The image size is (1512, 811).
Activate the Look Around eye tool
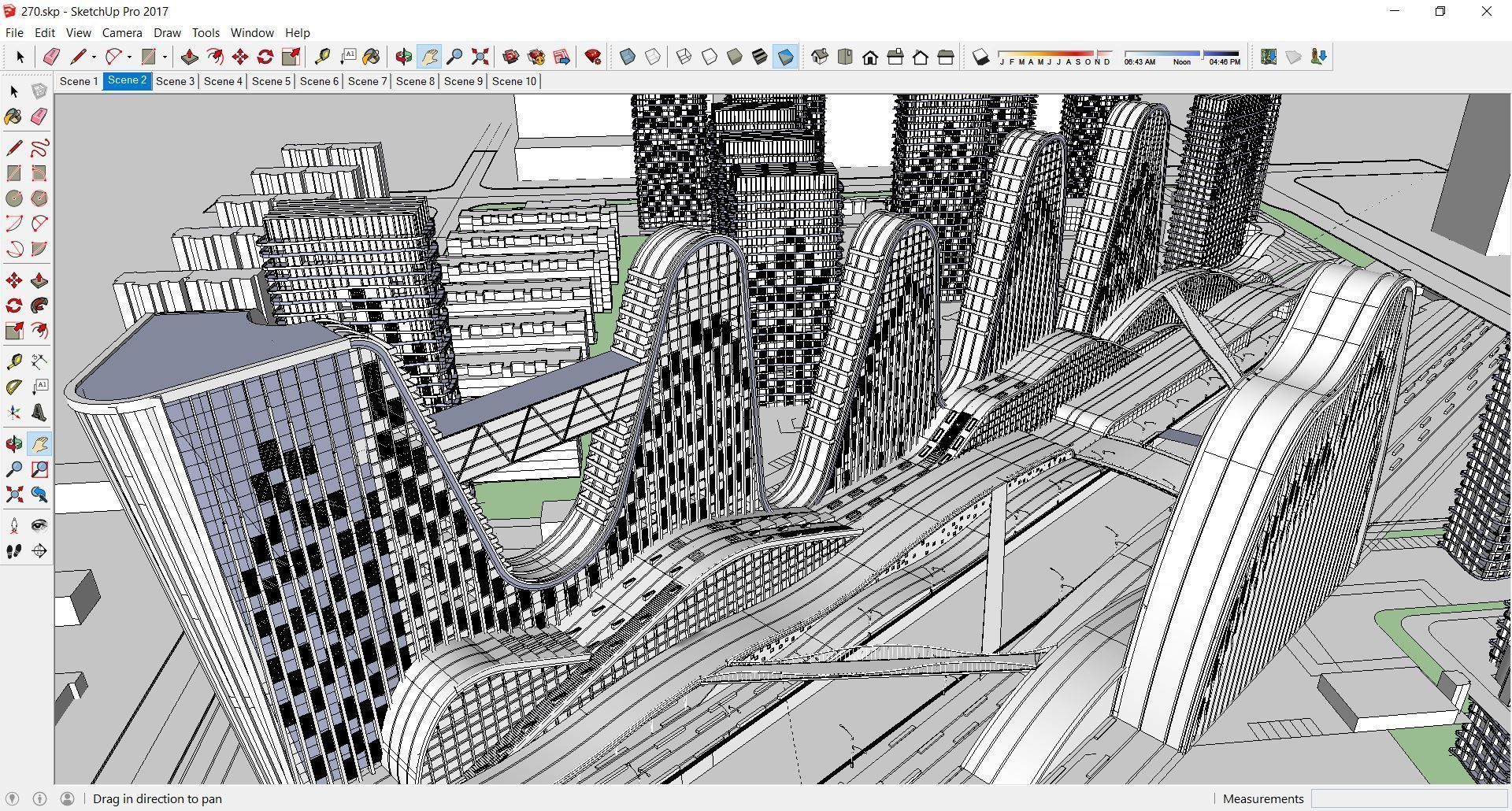pyautogui.click(x=39, y=526)
